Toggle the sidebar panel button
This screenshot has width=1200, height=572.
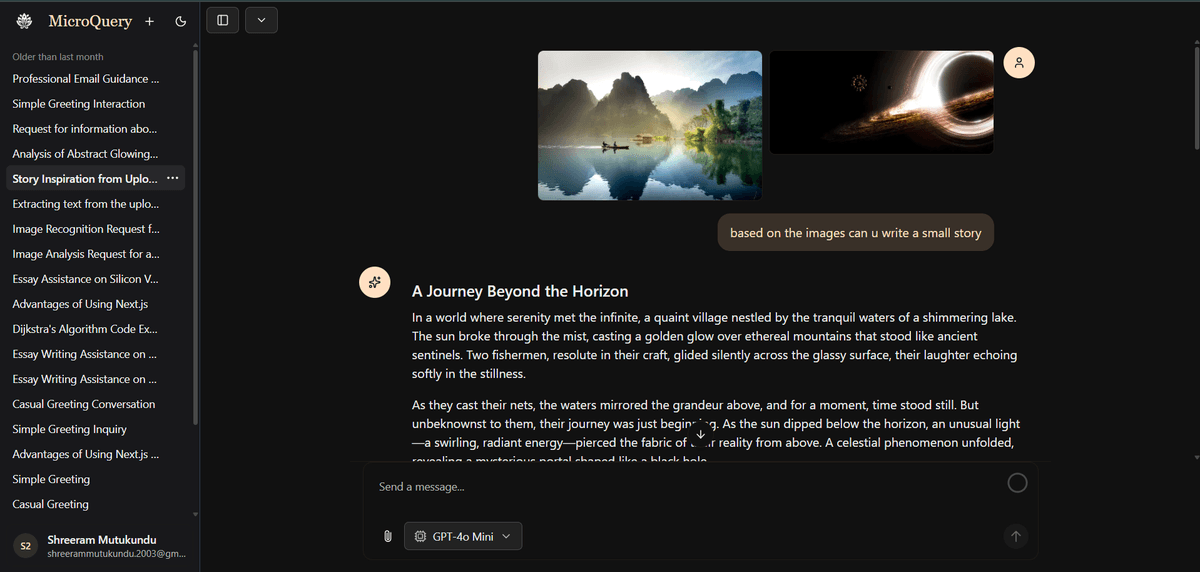tap(222, 20)
